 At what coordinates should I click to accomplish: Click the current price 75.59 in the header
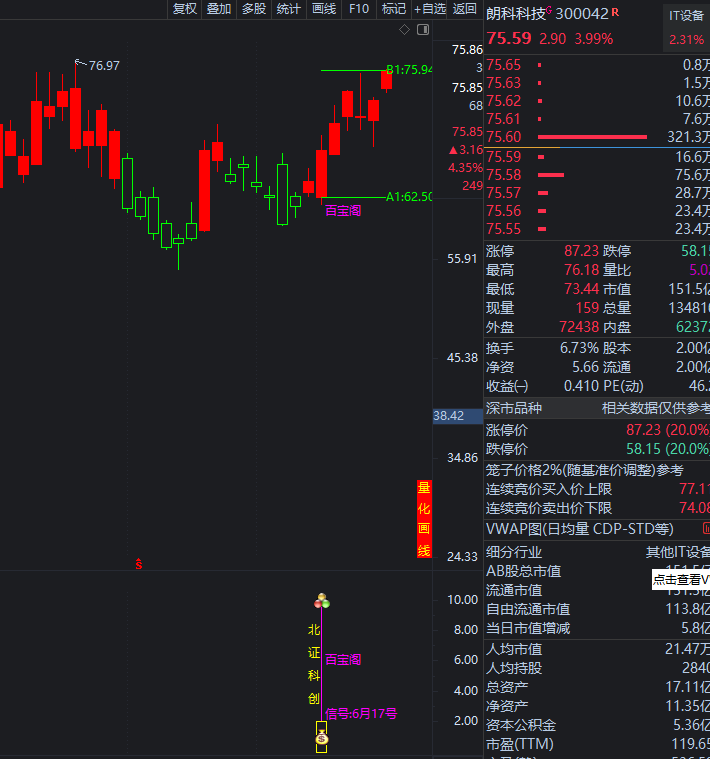(x=509, y=38)
